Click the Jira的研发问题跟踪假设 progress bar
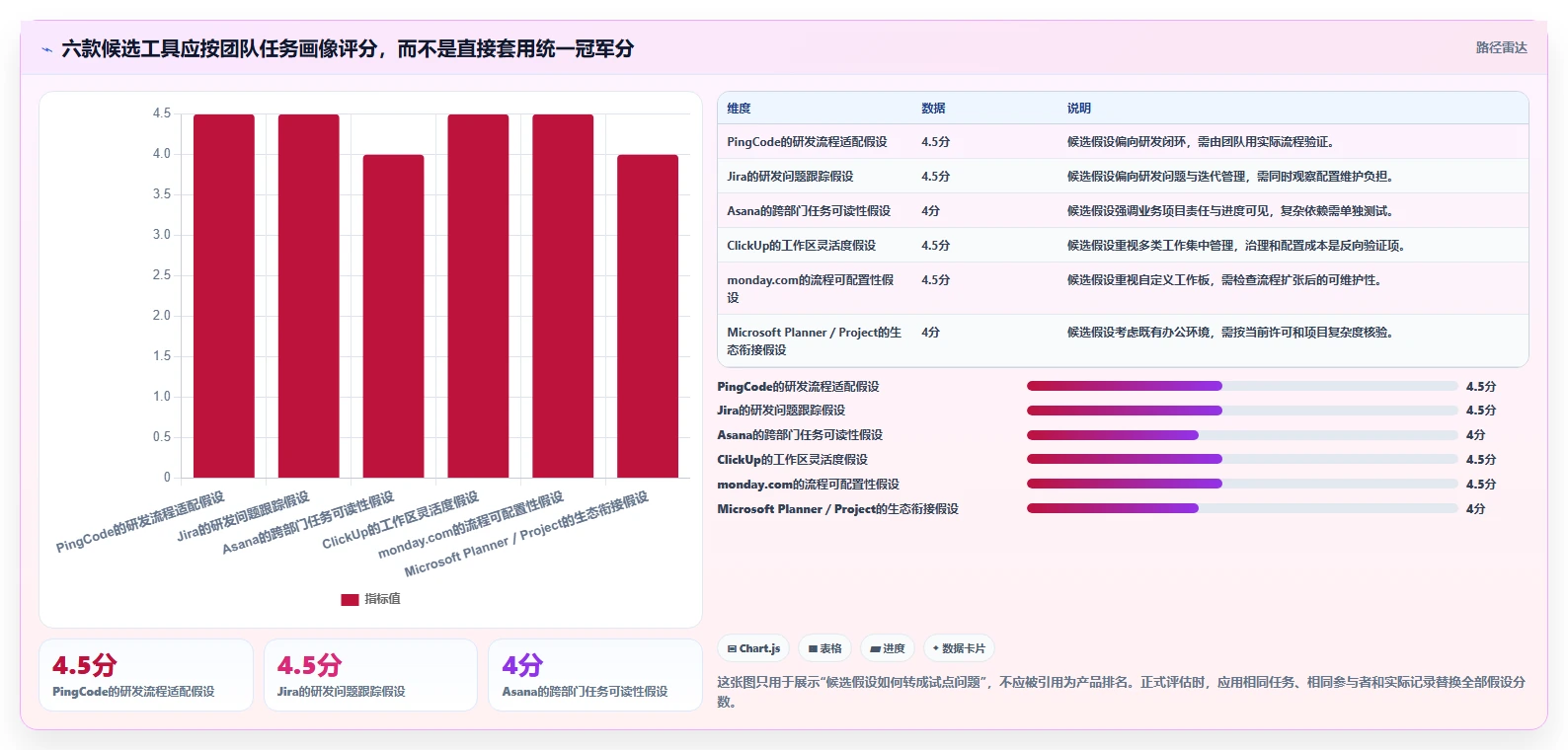1568x750 pixels. pyautogui.click(x=1242, y=411)
